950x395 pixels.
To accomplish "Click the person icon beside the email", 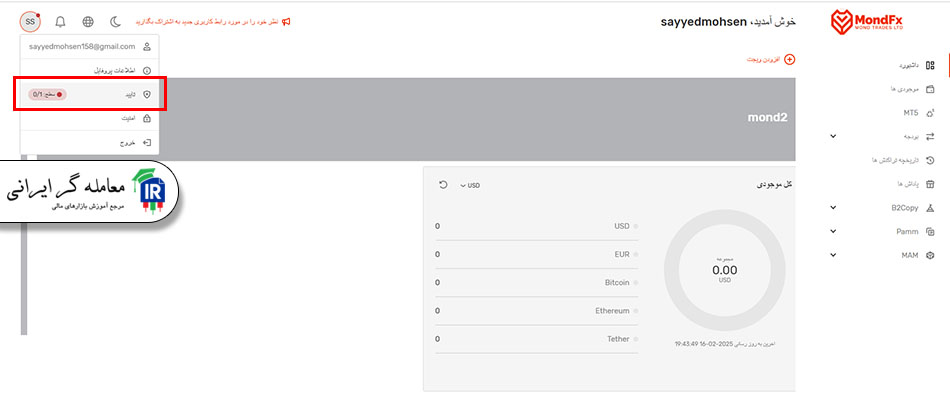I will point(147,47).
